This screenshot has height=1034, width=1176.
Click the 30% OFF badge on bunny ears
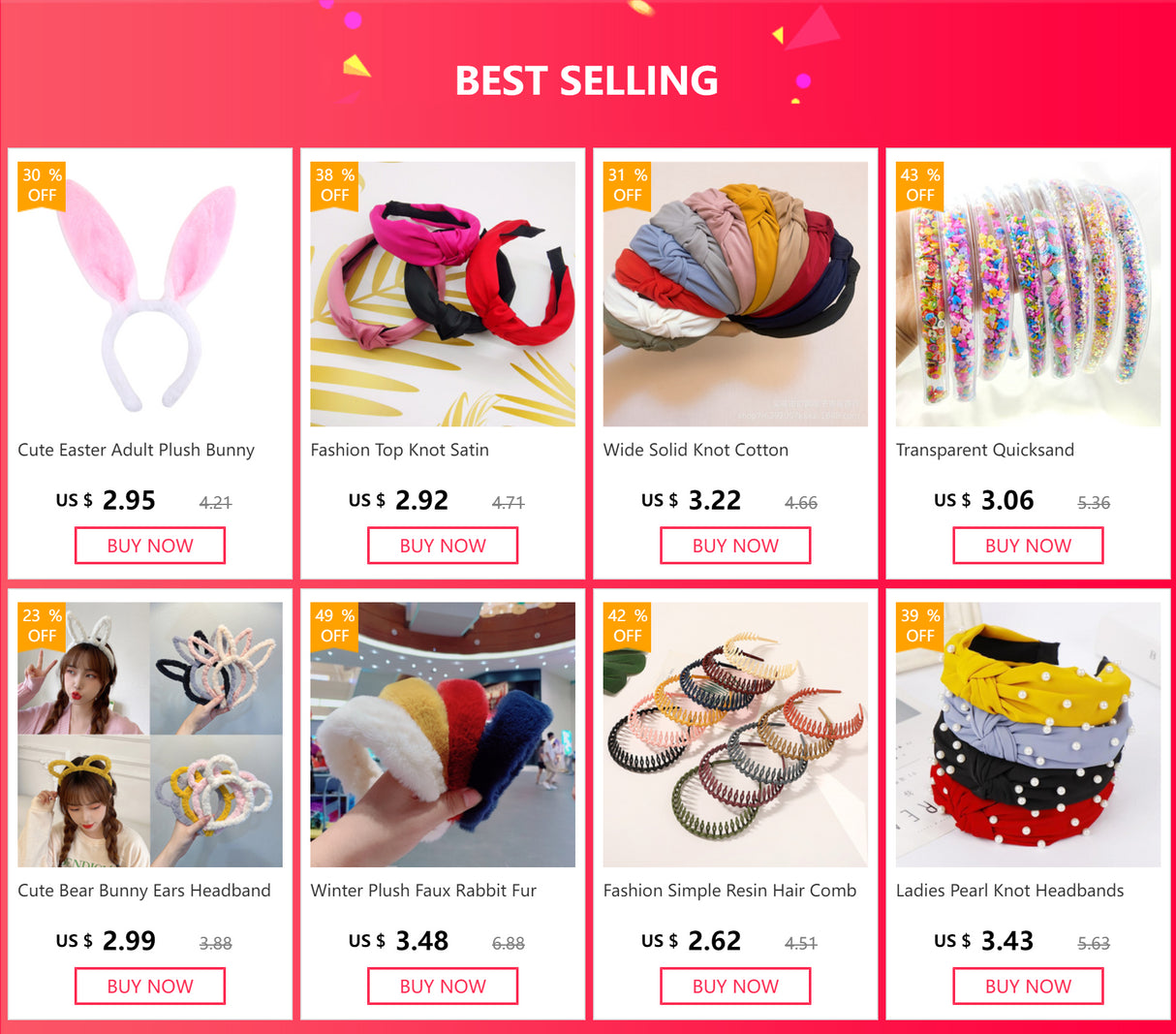(42, 185)
